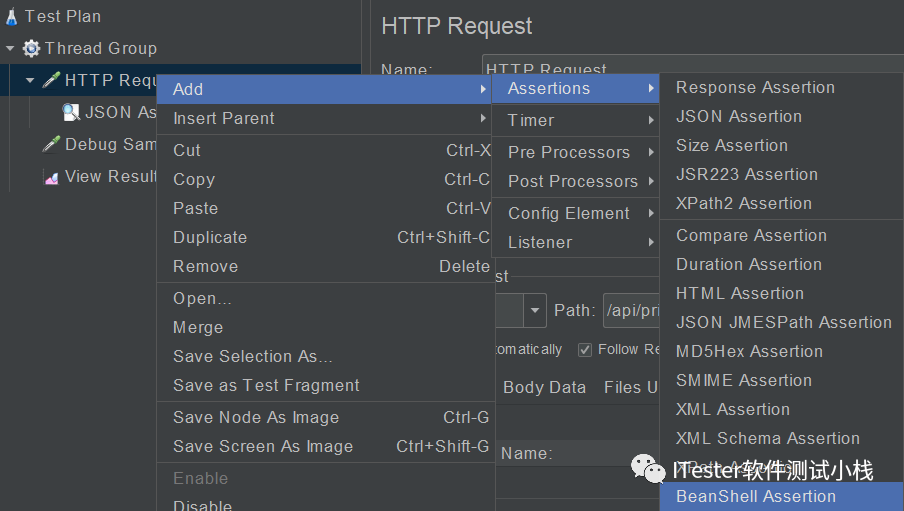Expand the Add submenu arrow

(x=483, y=89)
